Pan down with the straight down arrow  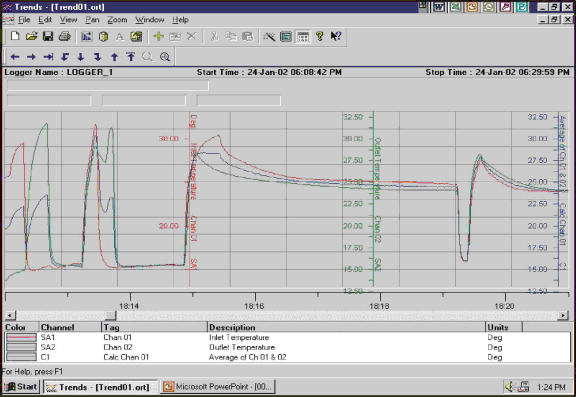click(81, 57)
